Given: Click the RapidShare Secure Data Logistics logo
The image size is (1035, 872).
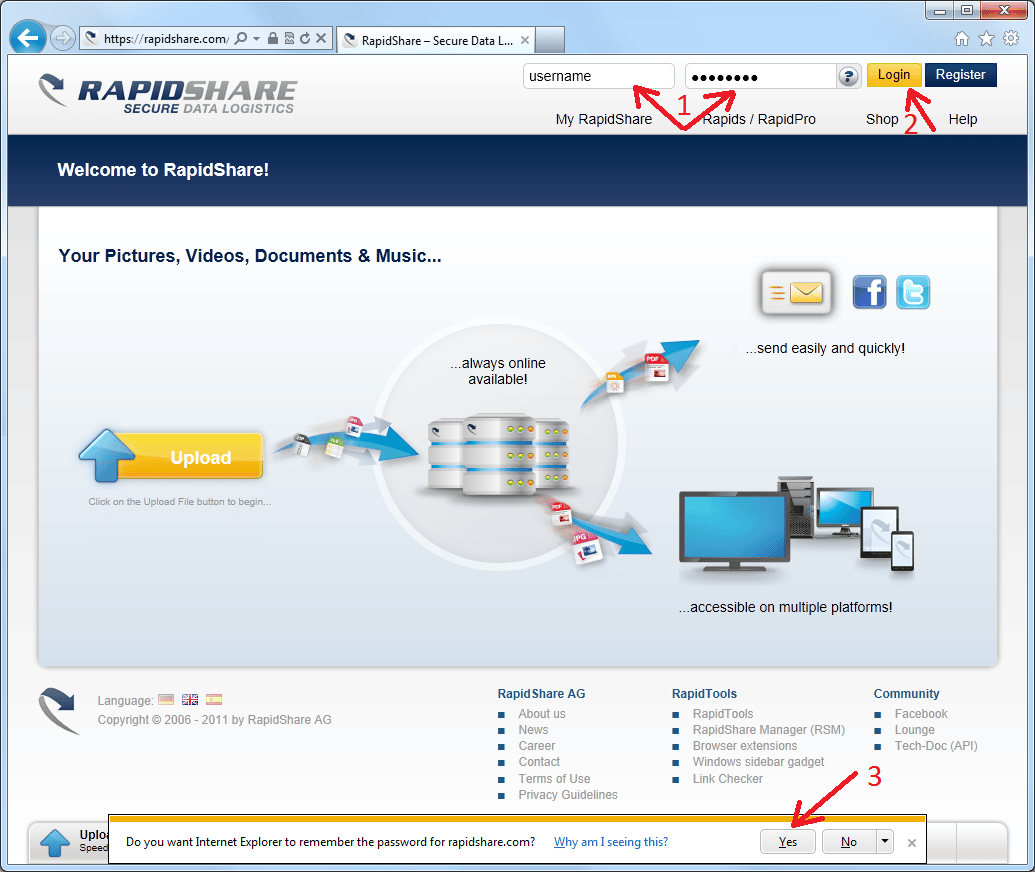Looking at the screenshot, I should (168, 93).
